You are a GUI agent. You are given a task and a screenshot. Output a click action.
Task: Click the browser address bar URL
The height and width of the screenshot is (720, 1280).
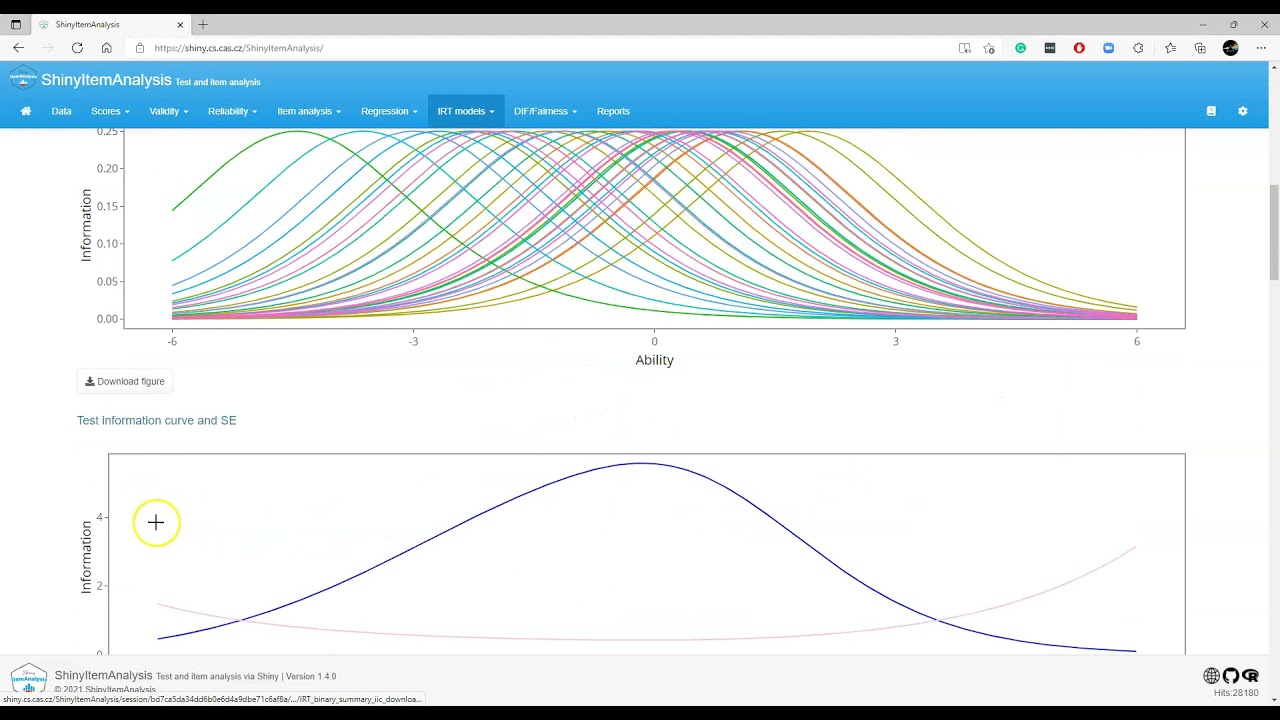[x=239, y=48]
